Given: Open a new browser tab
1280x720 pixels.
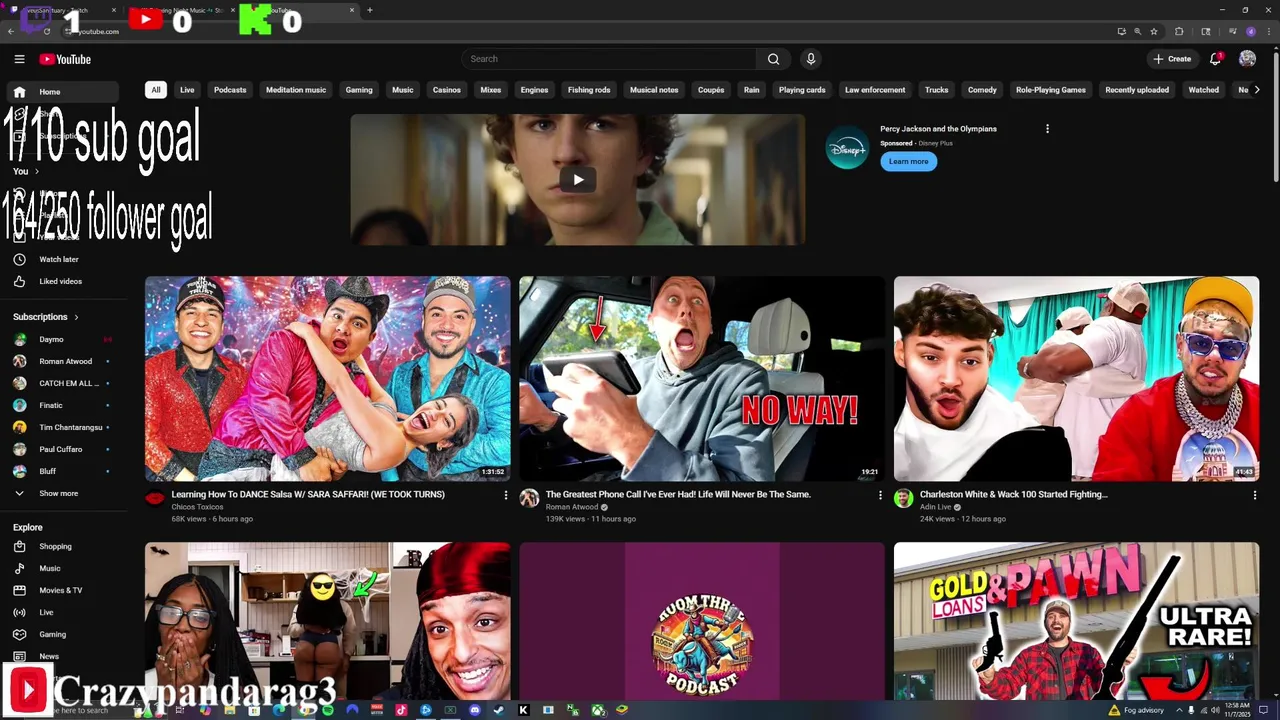Looking at the screenshot, I should pyautogui.click(x=370, y=10).
